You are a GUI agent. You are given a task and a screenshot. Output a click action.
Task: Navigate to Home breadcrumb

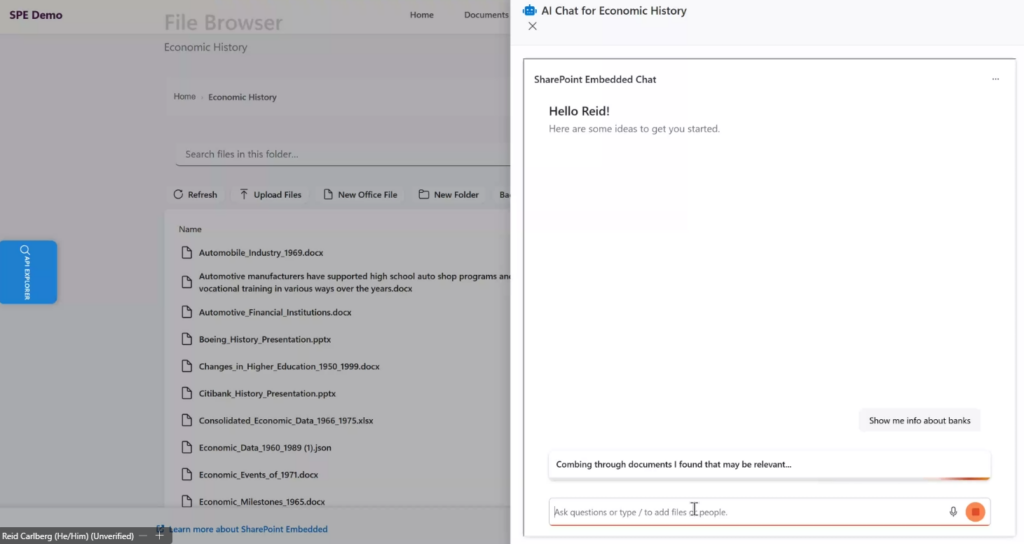click(184, 96)
